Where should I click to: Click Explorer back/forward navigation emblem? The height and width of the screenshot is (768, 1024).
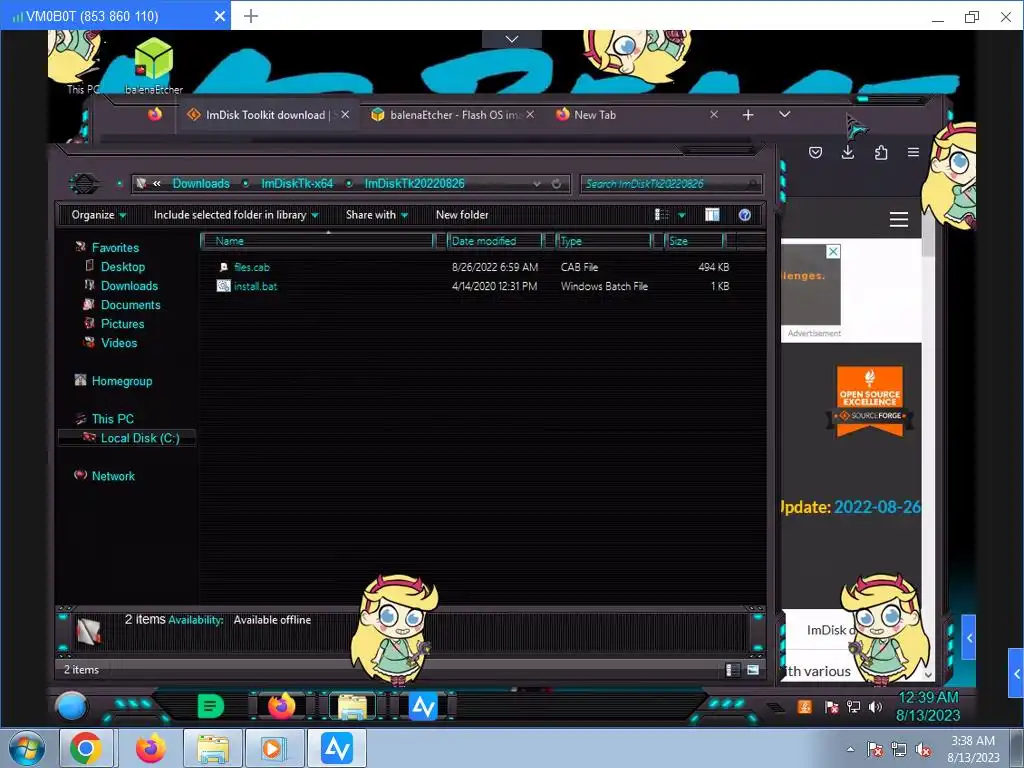84,184
